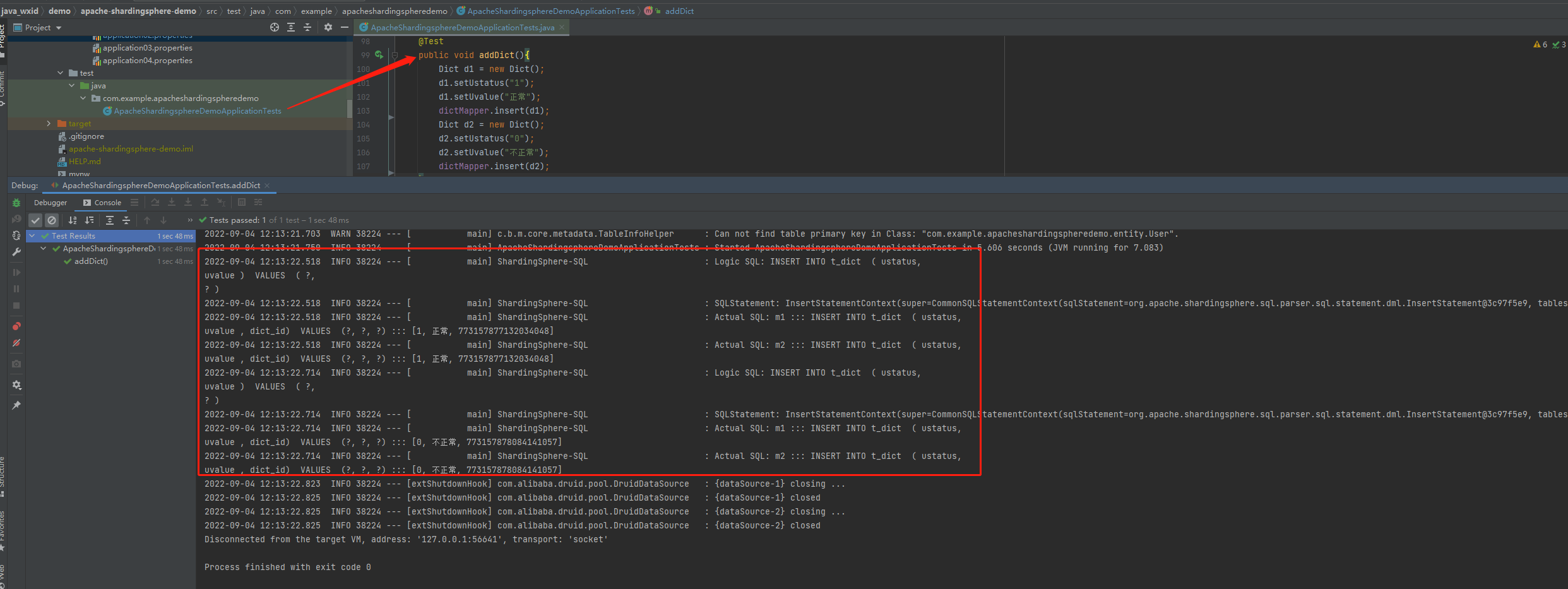Click Rerun Failed Tests icon in debug sidebar
Image resolution: width=1568 pixels, height=589 pixels.
click(16, 219)
